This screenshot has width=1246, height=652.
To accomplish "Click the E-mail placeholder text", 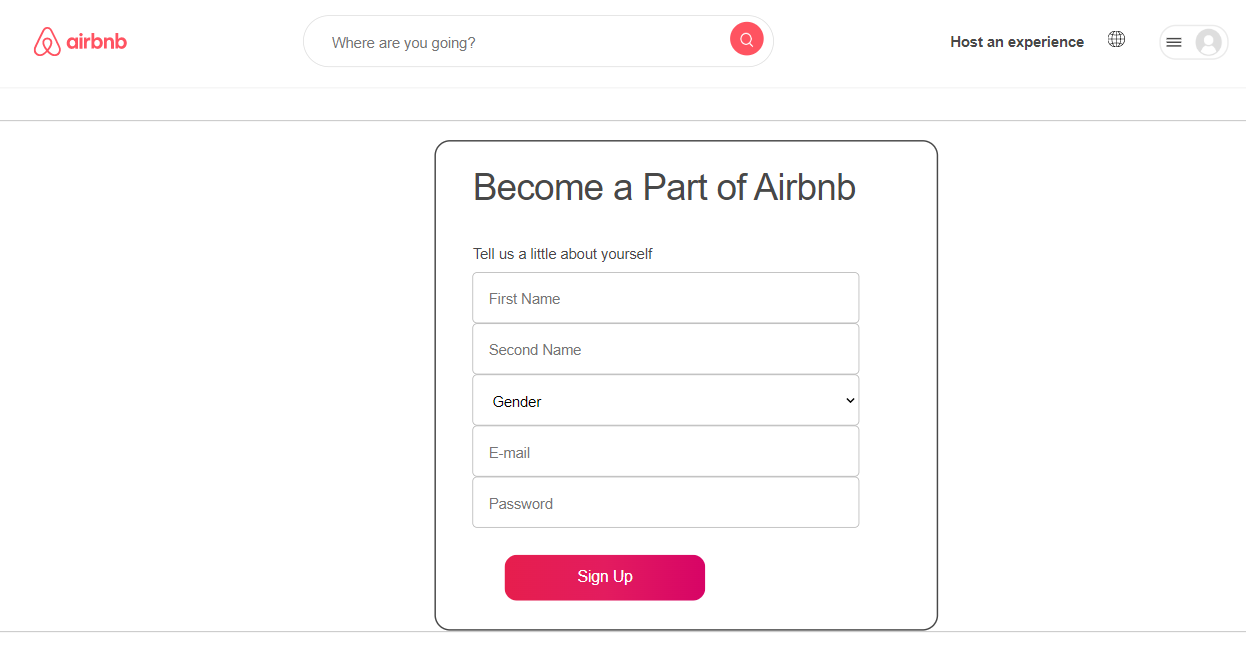I will (509, 453).
